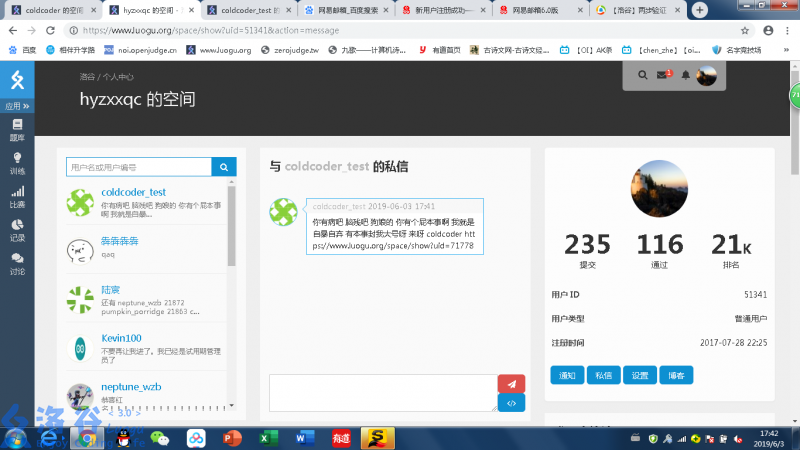Click the blue code insert button

point(511,403)
